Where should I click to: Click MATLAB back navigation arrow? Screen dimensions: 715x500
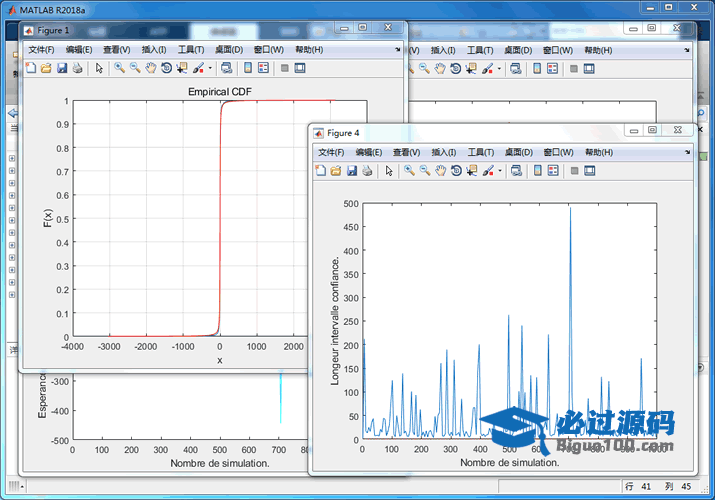click(x=13, y=113)
